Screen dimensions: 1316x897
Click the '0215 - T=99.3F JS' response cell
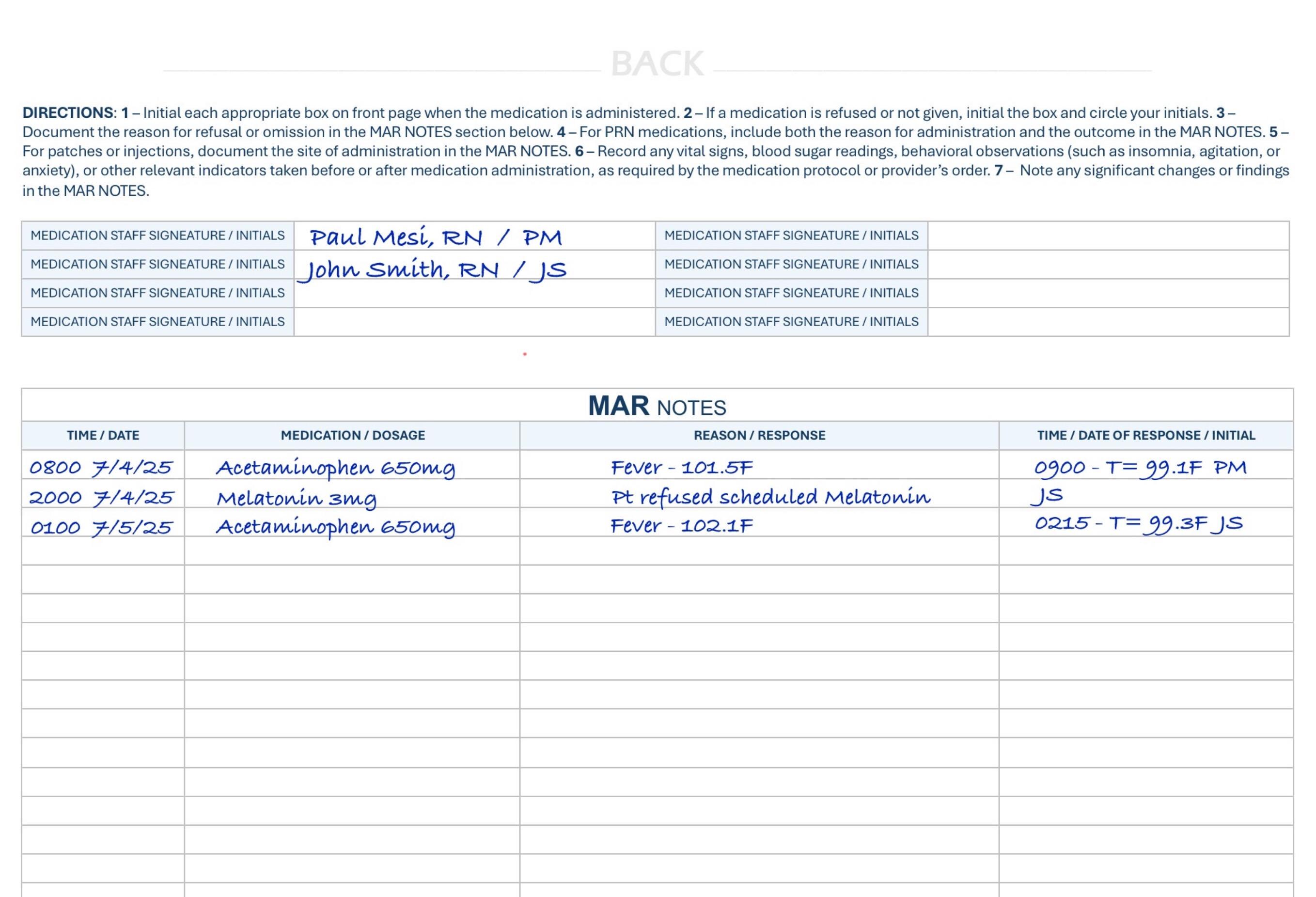tap(1146, 523)
